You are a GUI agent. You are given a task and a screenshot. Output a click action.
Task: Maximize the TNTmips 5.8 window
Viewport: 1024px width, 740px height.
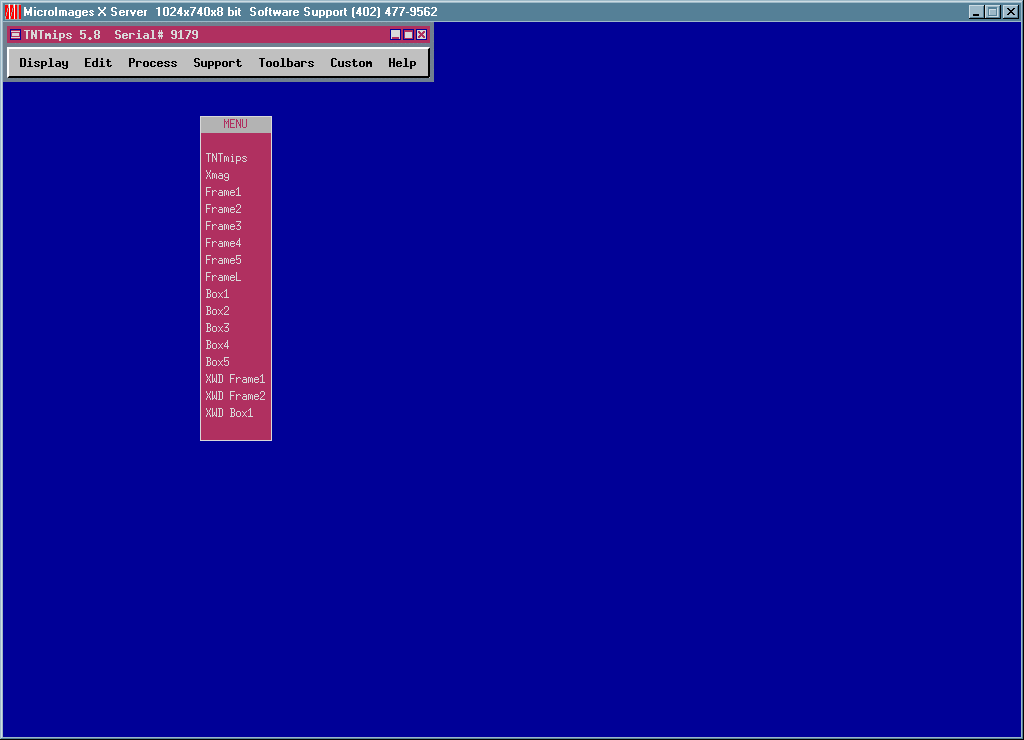tap(408, 35)
